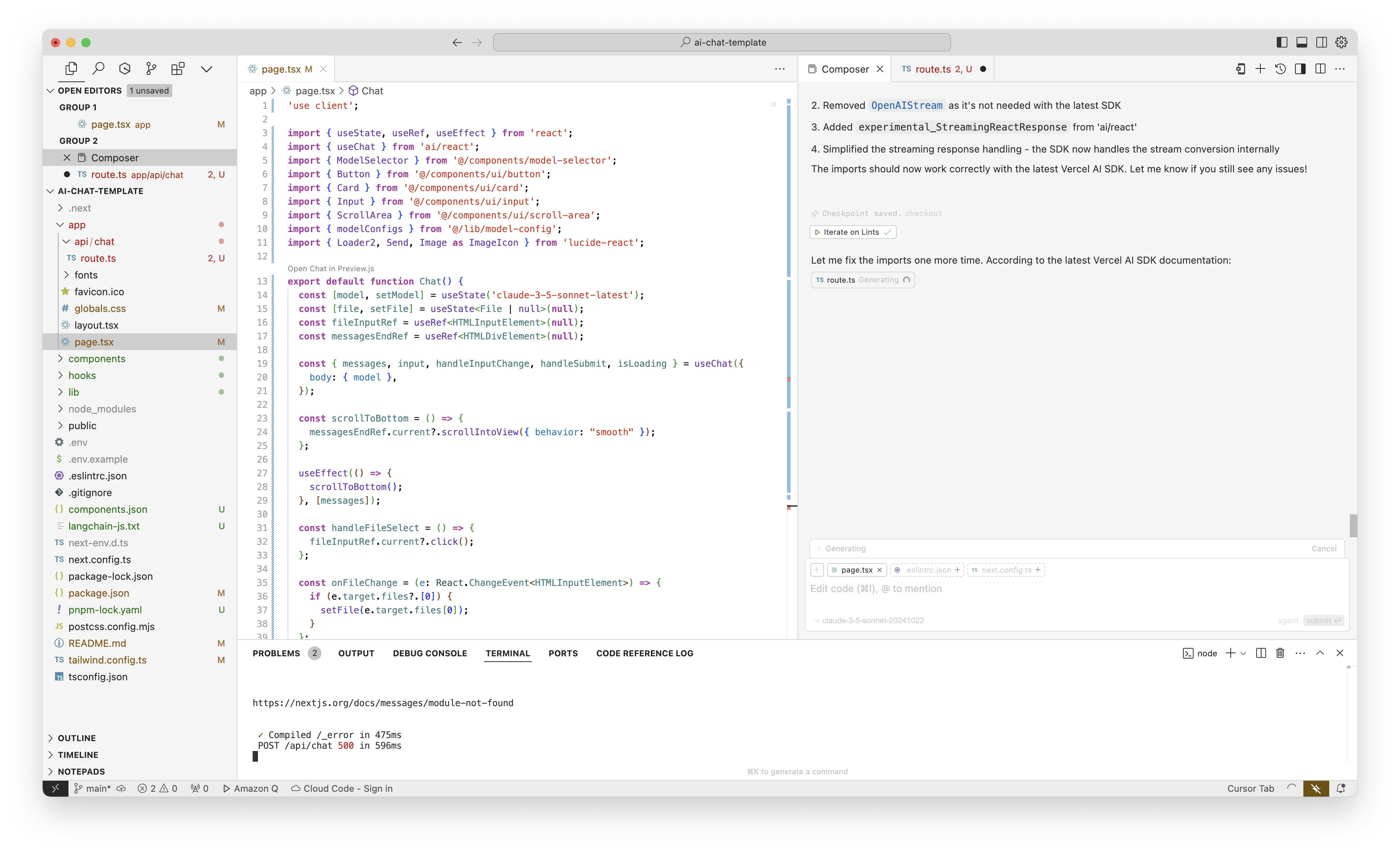Maximize the panel with up chevron
The image size is (1400, 853).
[x=1320, y=653]
